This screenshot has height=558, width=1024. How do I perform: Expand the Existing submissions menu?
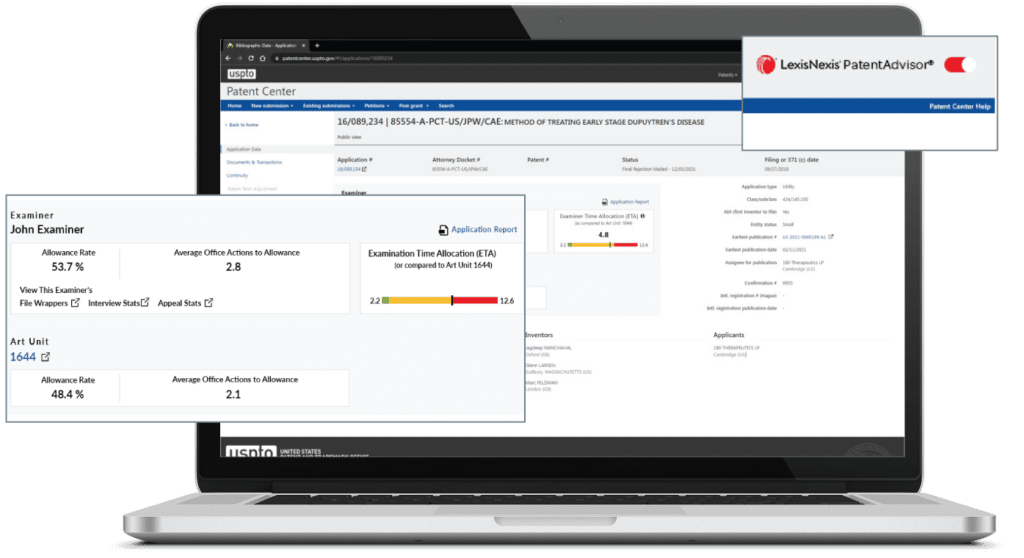(328, 106)
